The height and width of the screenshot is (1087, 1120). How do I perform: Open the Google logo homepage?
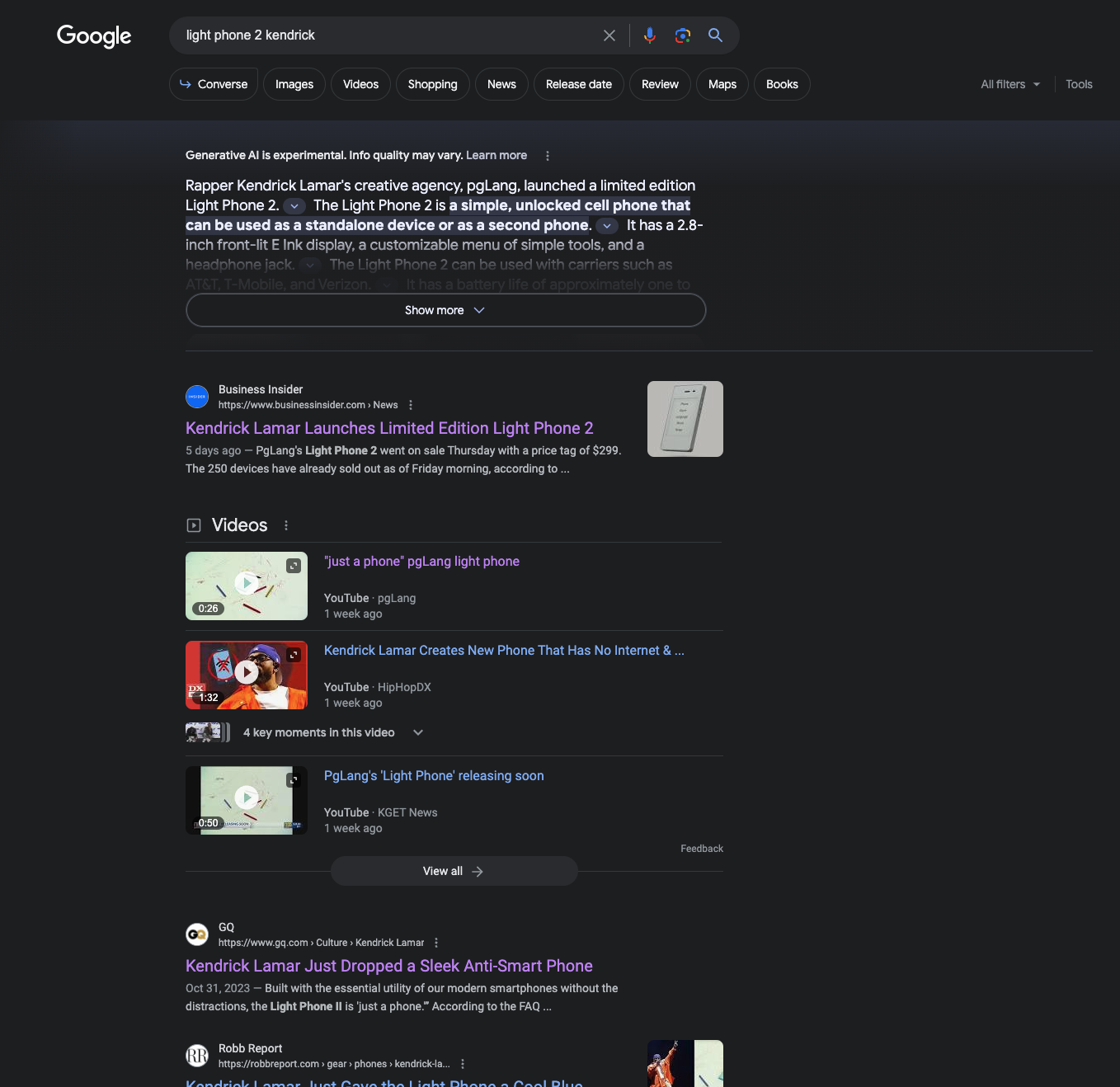[x=94, y=35]
